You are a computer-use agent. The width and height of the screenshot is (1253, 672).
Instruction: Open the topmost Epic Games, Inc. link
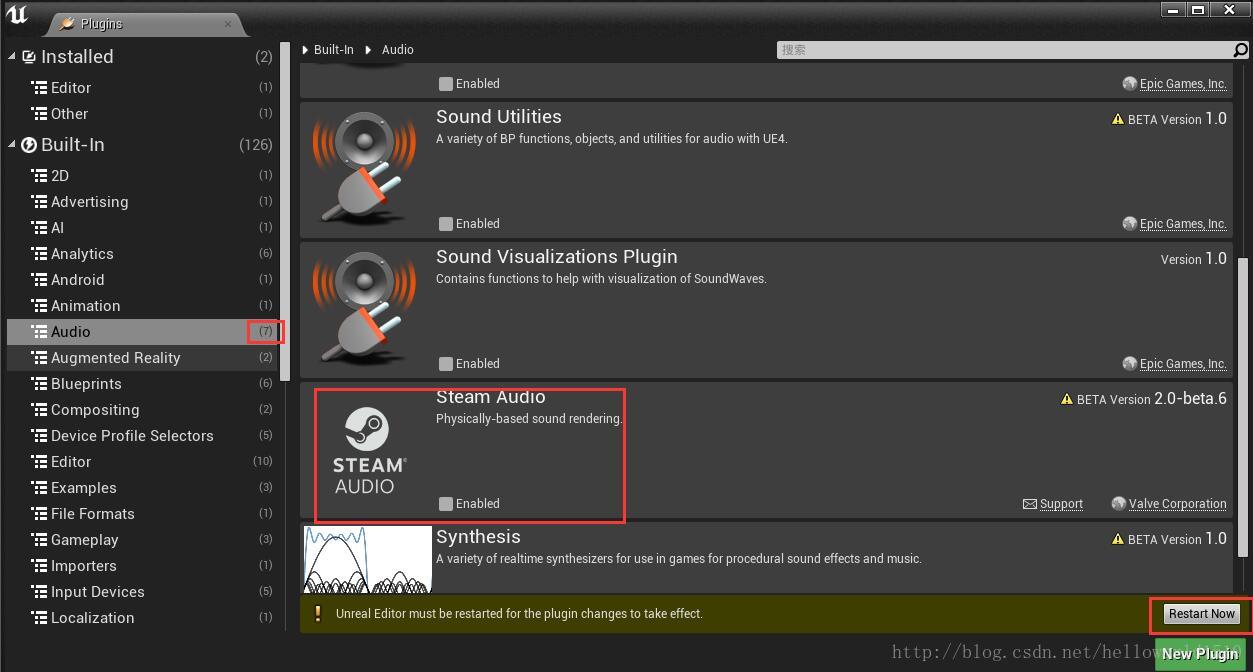(1182, 84)
